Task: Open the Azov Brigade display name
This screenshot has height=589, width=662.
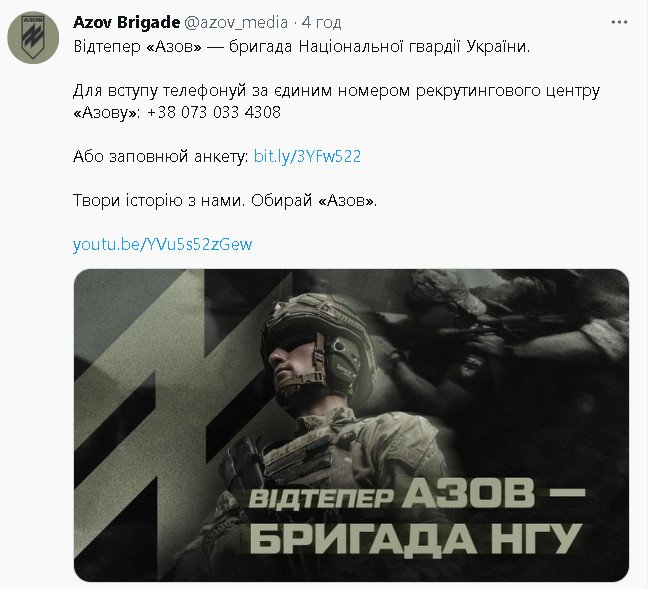Action: [126, 22]
